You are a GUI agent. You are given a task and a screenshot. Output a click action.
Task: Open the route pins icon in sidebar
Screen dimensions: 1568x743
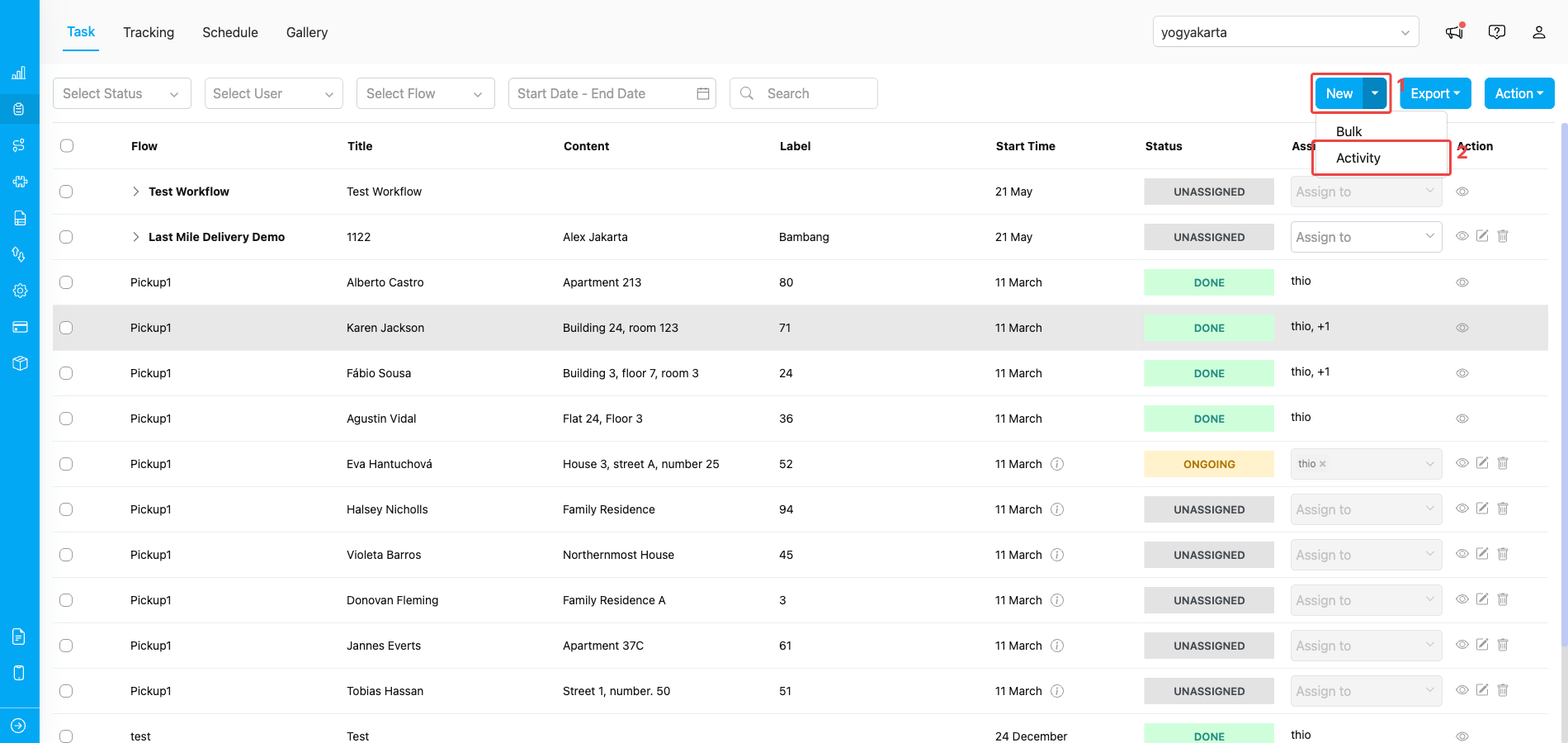click(19, 254)
